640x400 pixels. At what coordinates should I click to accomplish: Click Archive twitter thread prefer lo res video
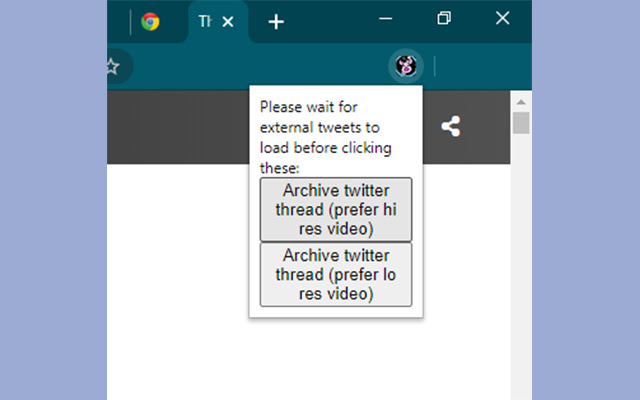(x=336, y=275)
